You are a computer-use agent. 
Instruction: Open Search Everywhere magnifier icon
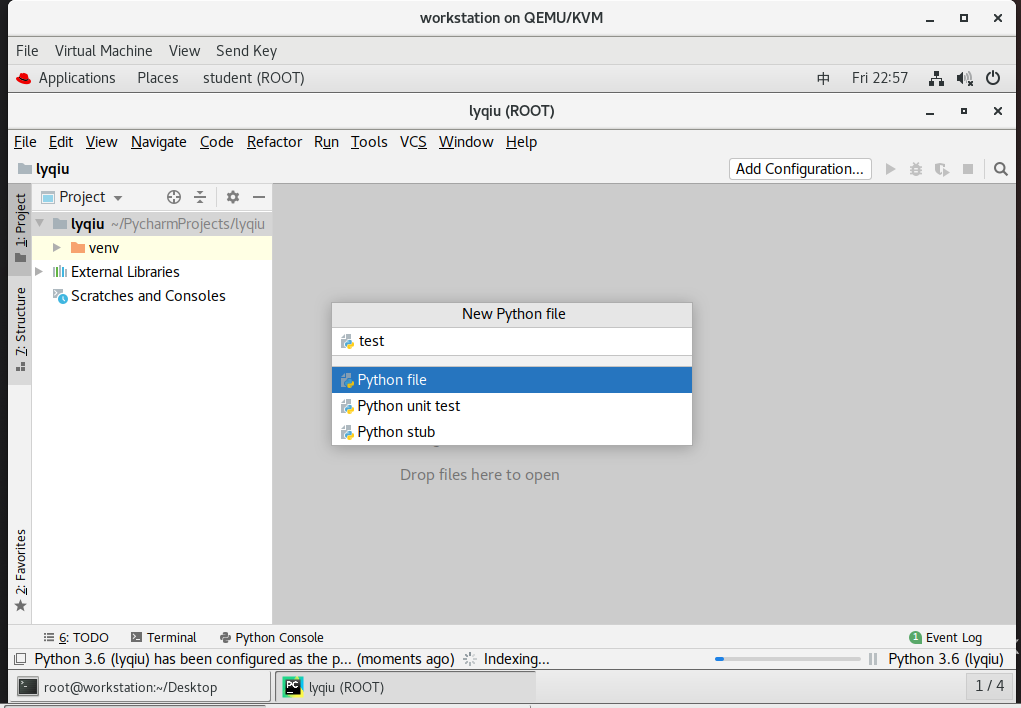(1001, 169)
